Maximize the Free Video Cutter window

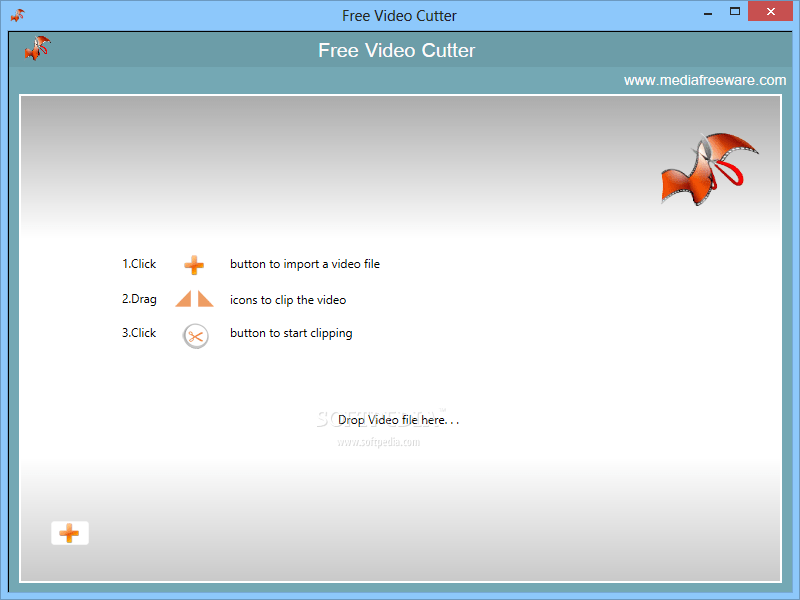click(733, 12)
